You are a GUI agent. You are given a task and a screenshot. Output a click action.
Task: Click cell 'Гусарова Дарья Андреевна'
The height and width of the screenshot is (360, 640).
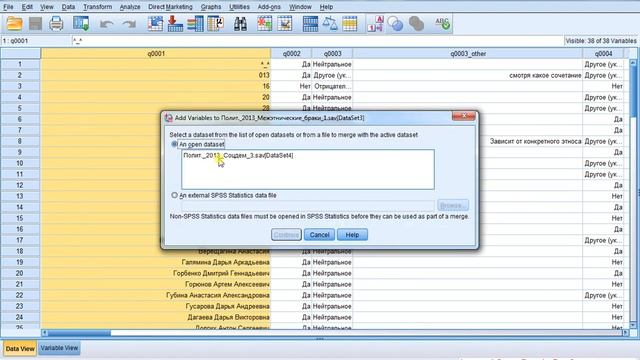pos(156,306)
